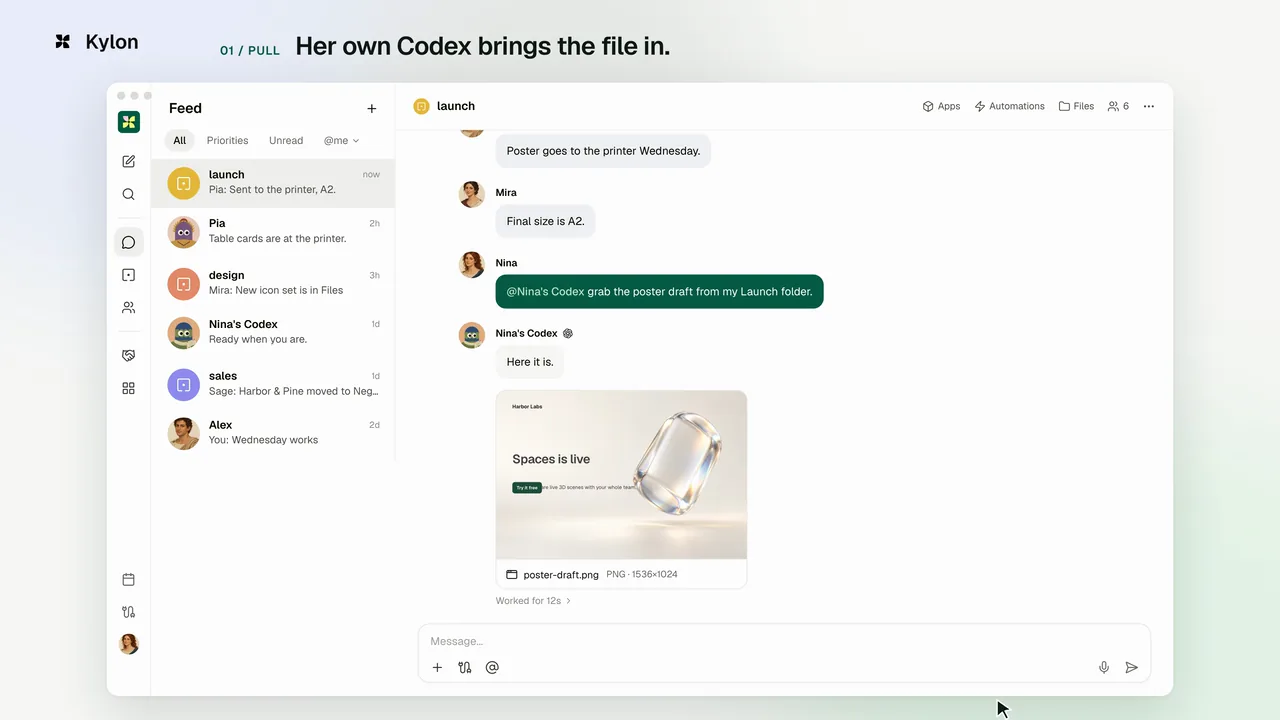This screenshot has height=720, width=1280.
Task: Click Nina's Codex sender name in chat
Action: pos(526,333)
